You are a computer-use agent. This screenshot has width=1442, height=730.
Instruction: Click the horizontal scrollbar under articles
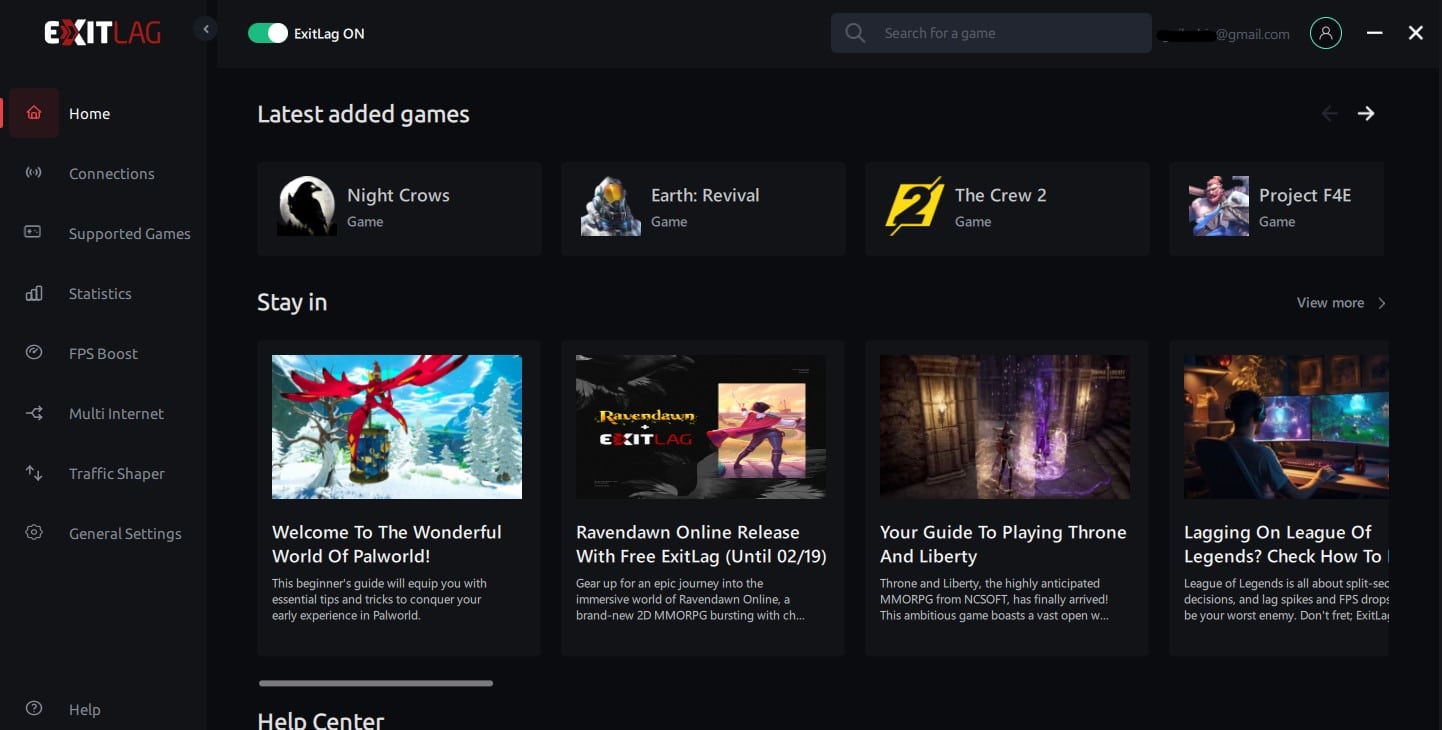[x=376, y=683]
